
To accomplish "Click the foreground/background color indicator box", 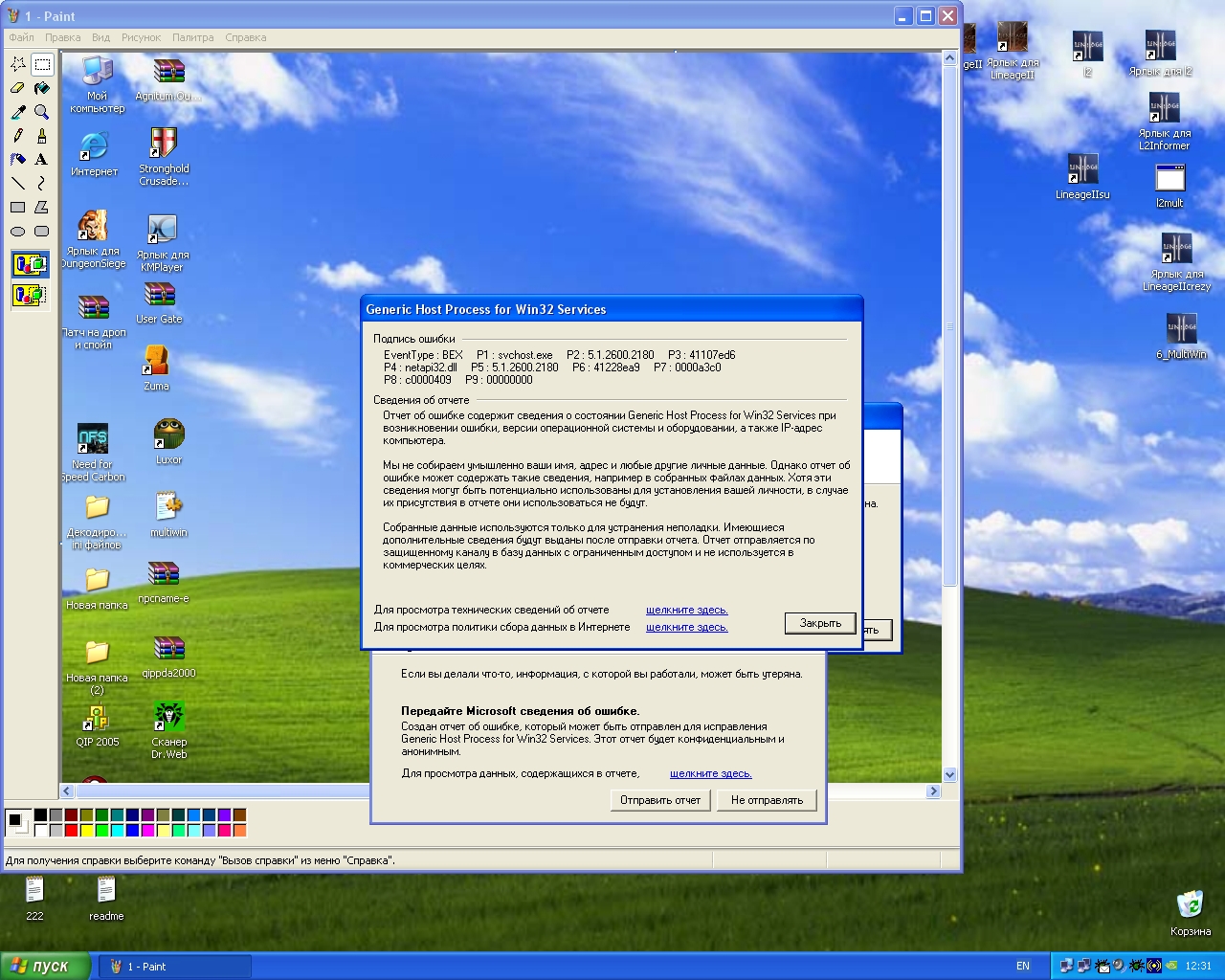I will click(17, 823).
